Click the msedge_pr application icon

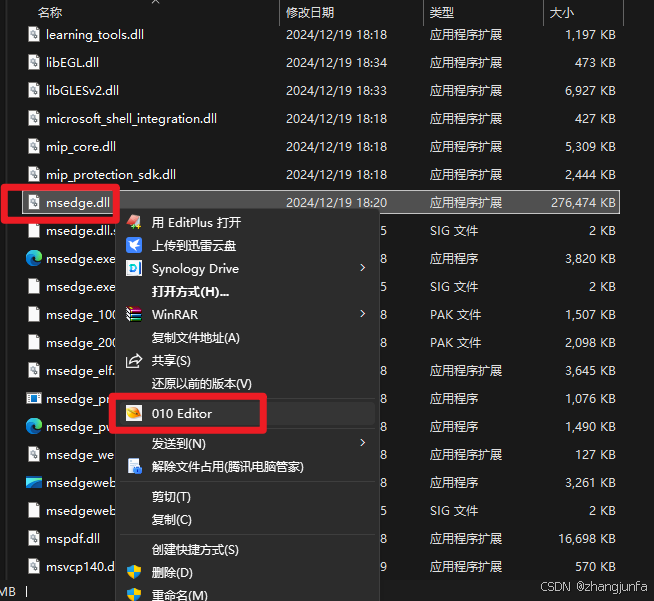[34, 398]
